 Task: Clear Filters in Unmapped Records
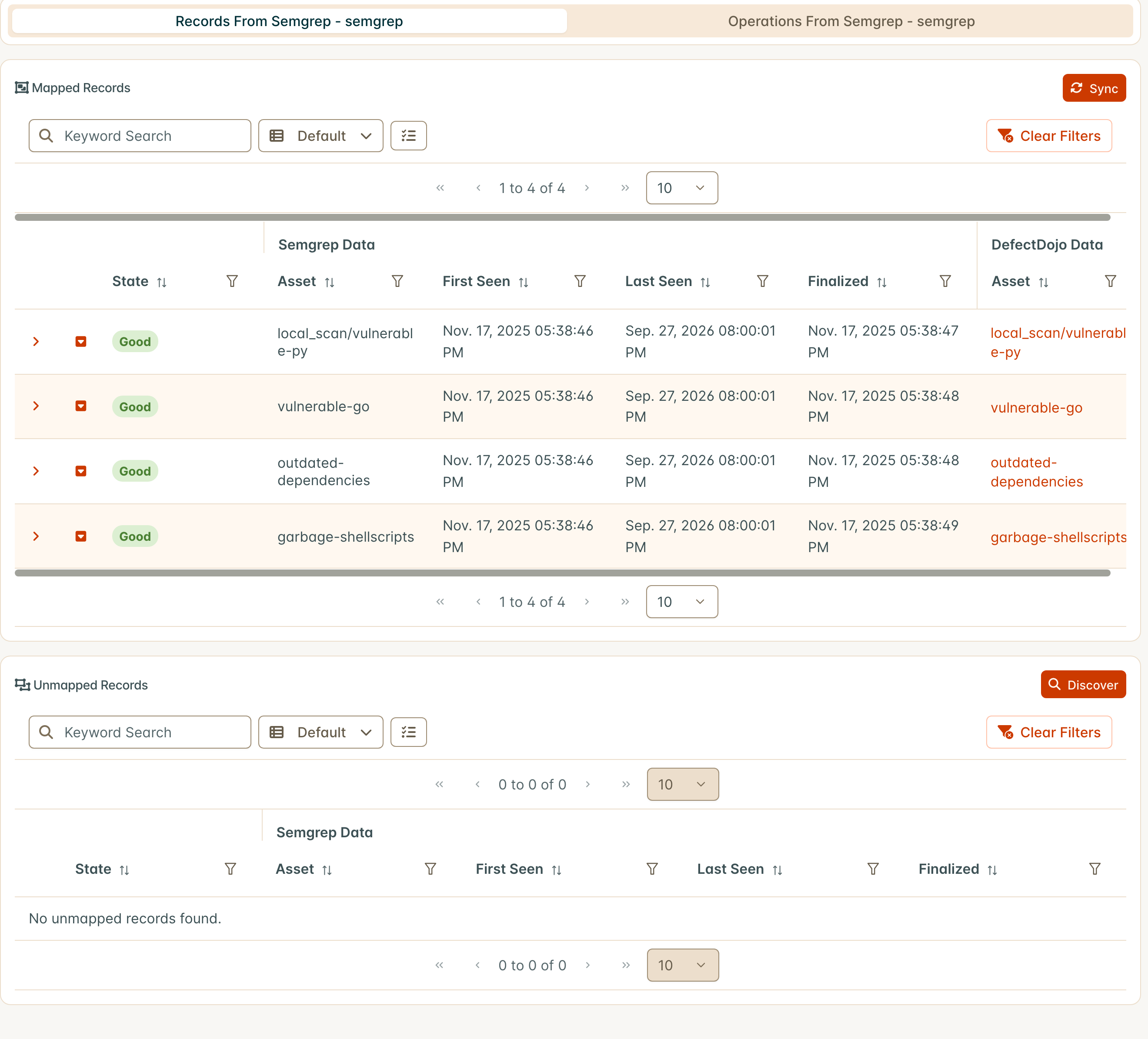[1049, 732]
